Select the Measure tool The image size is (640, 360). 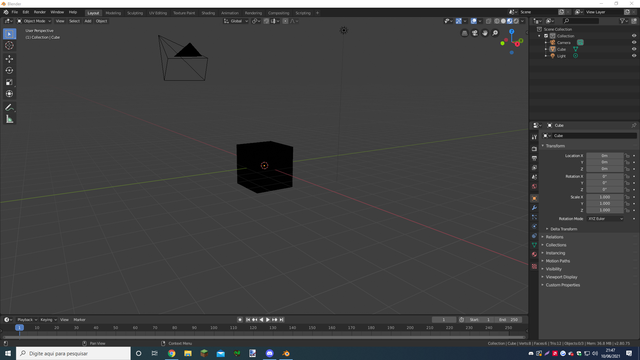click(x=9, y=119)
